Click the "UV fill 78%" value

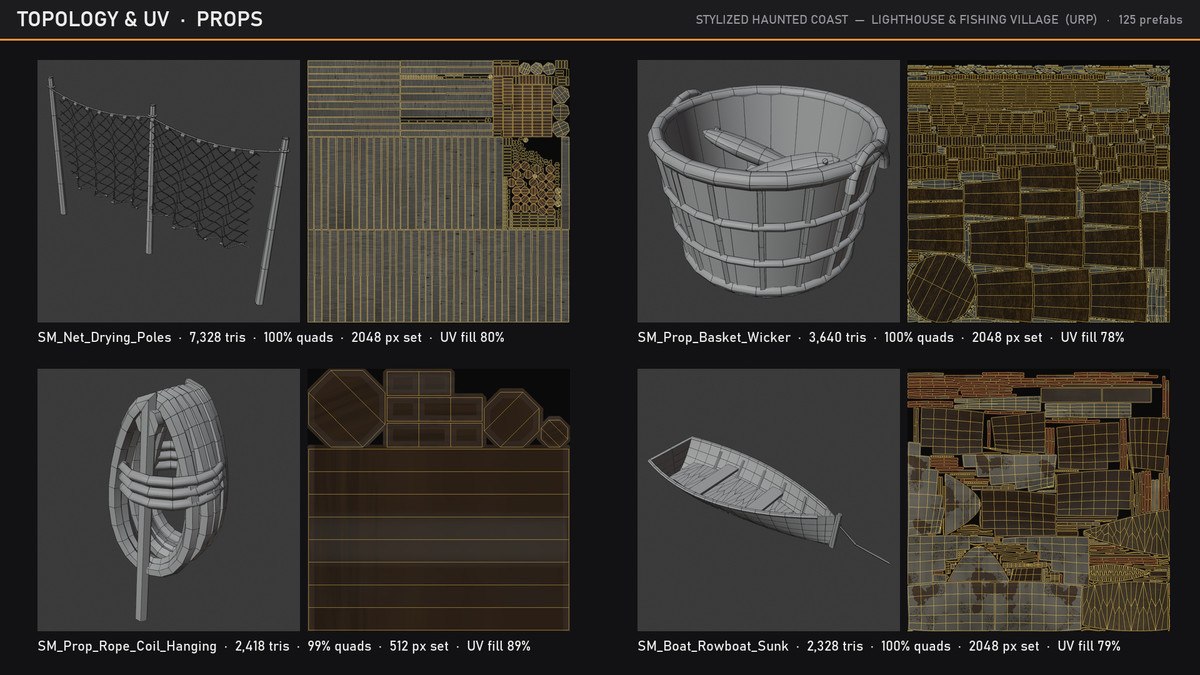[x=1093, y=338]
